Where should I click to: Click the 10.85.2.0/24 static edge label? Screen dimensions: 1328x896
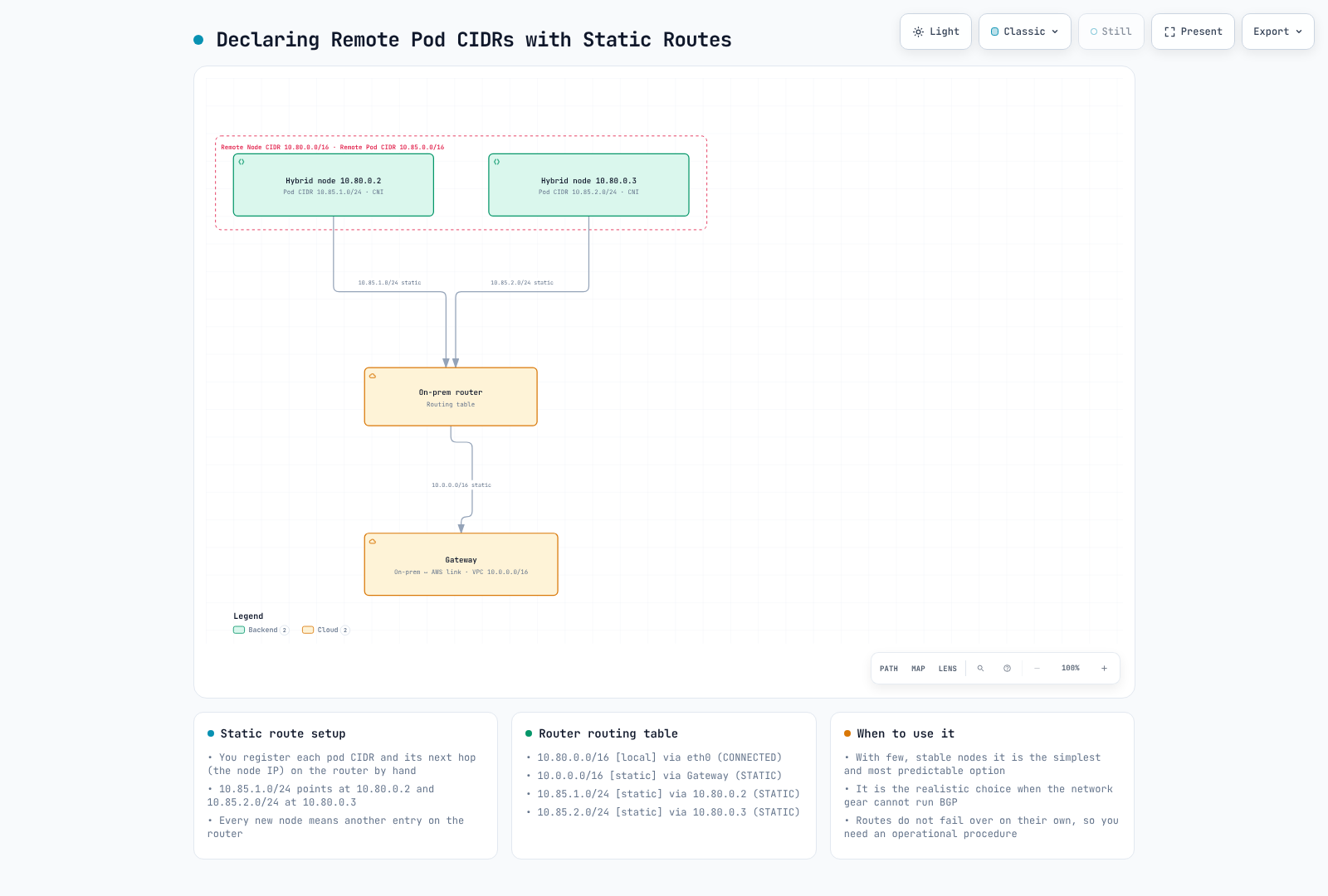tap(522, 283)
